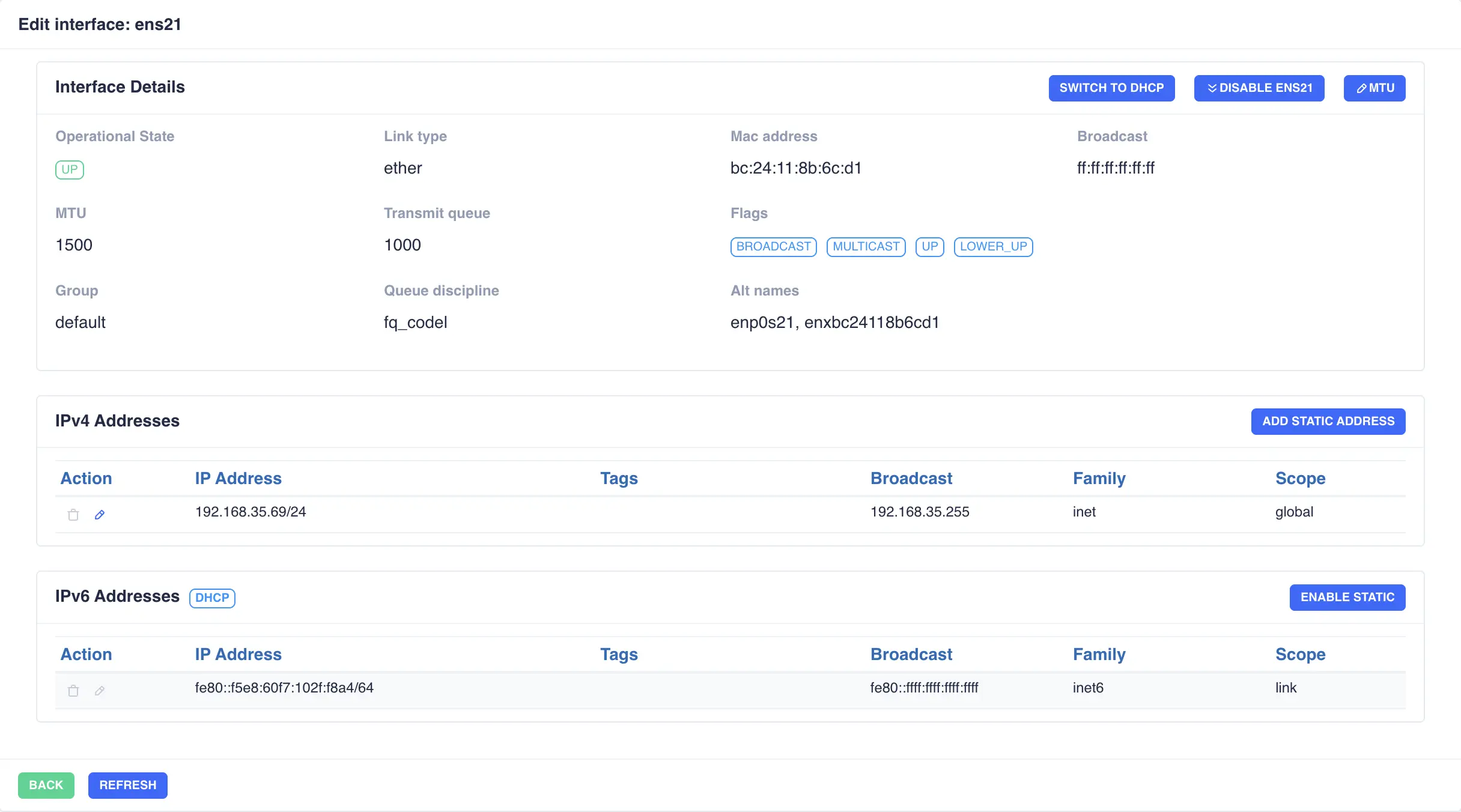Click the MTU value 1500

pos(74,245)
